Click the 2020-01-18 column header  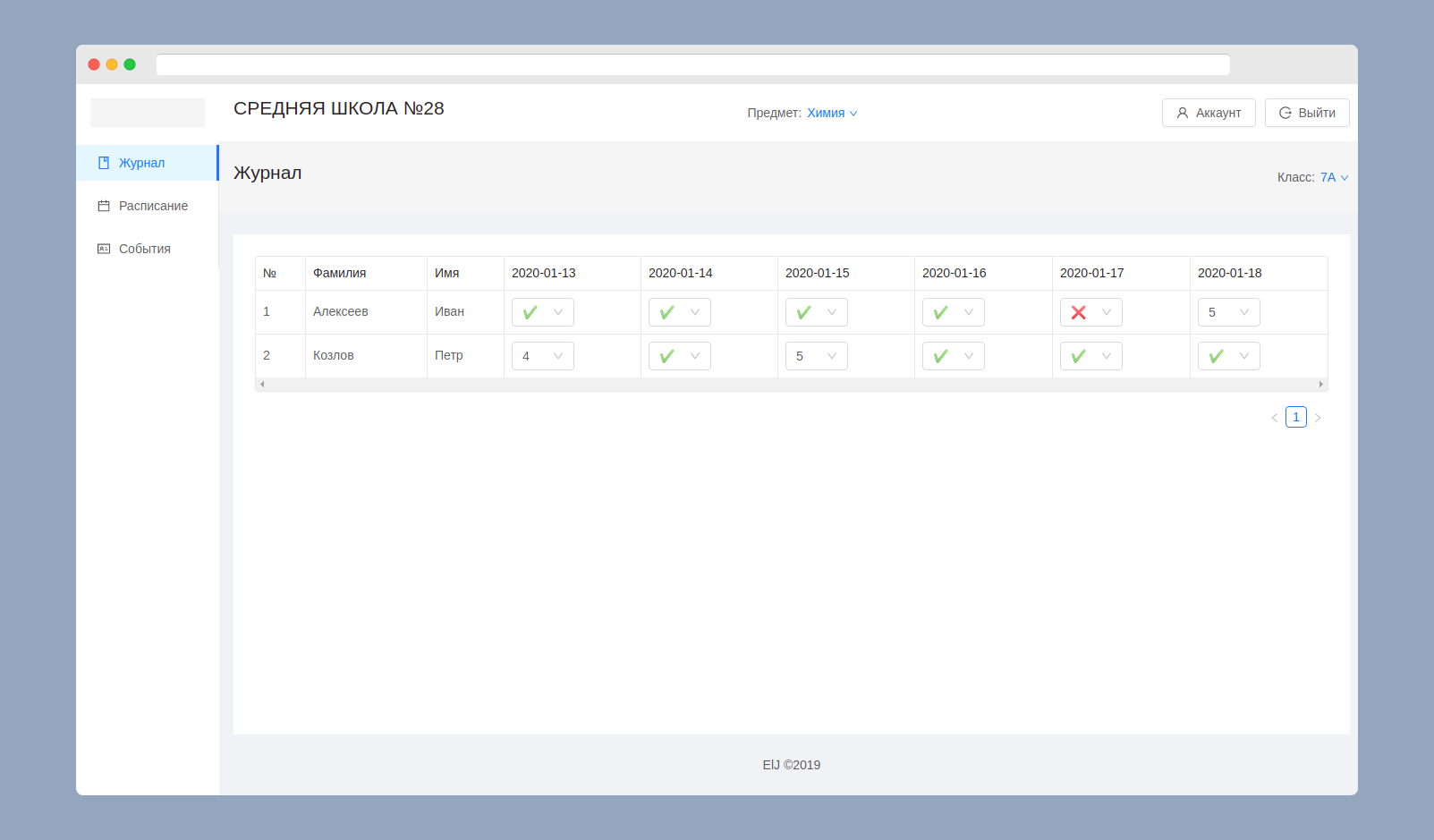click(x=1259, y=273)
